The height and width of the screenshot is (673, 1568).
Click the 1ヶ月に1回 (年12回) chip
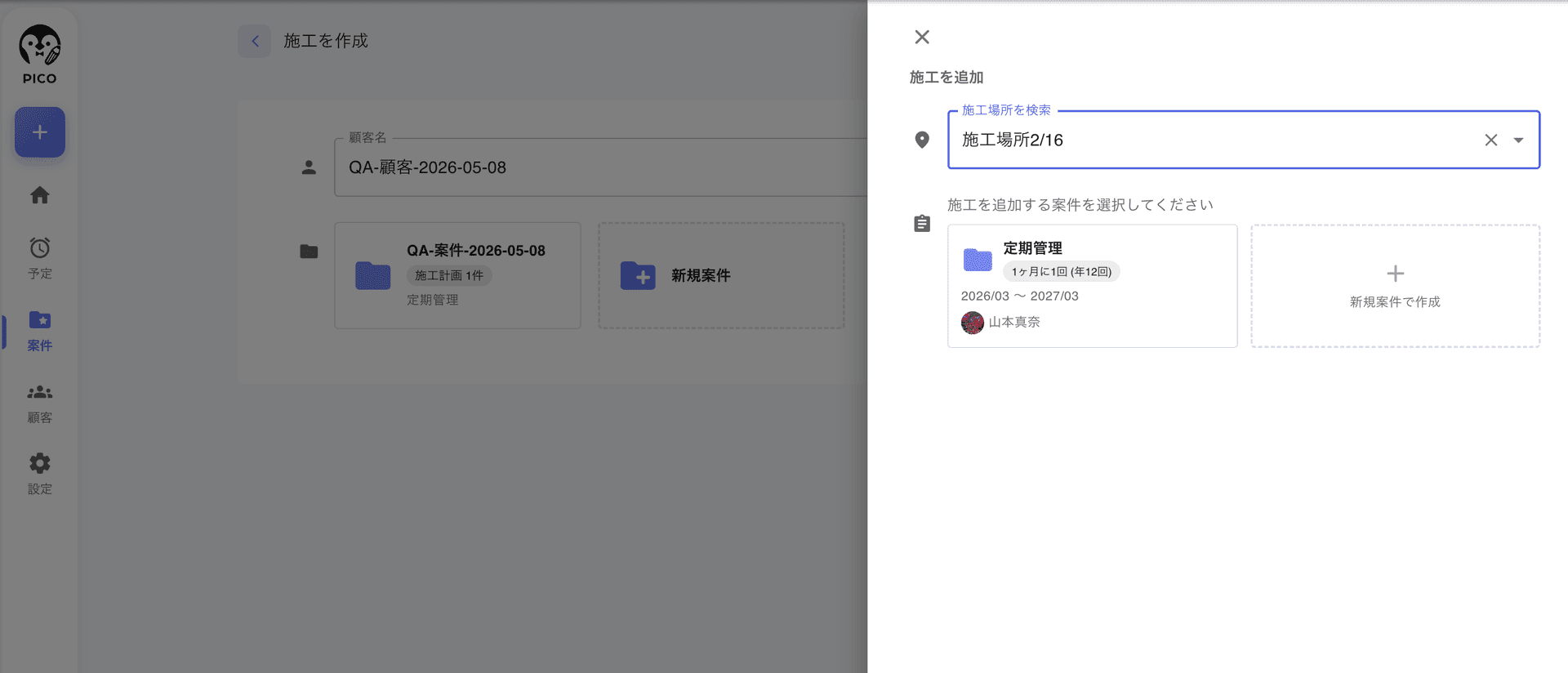click(1062, 272)
